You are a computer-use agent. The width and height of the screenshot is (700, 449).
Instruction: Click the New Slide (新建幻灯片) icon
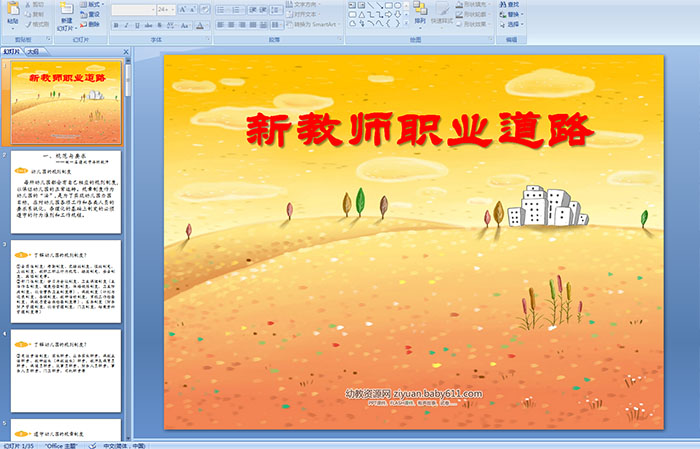tap(67, 9)
